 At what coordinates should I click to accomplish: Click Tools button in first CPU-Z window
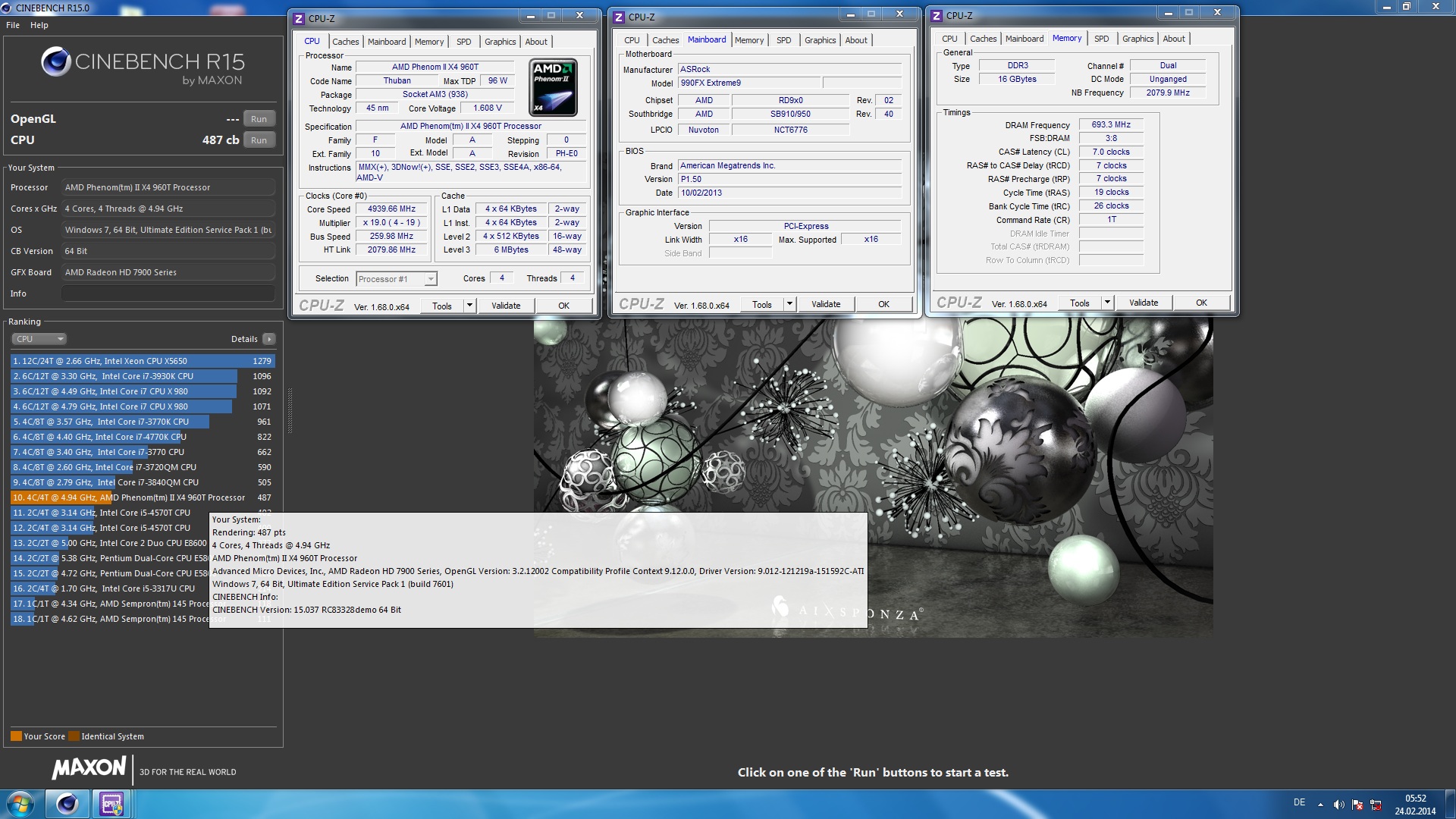click(442, 306)
